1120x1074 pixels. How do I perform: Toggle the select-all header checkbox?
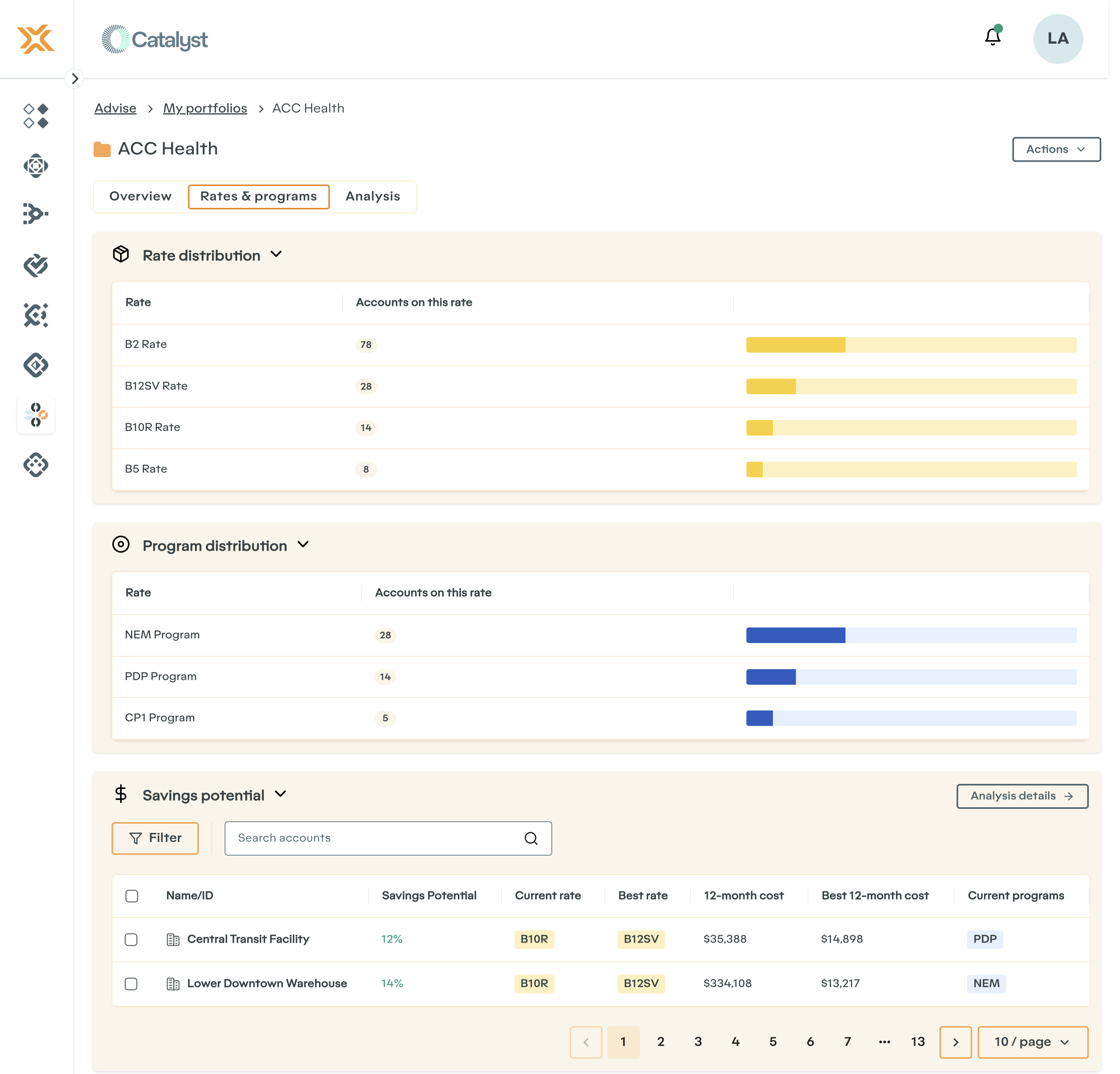pos(131,896)
